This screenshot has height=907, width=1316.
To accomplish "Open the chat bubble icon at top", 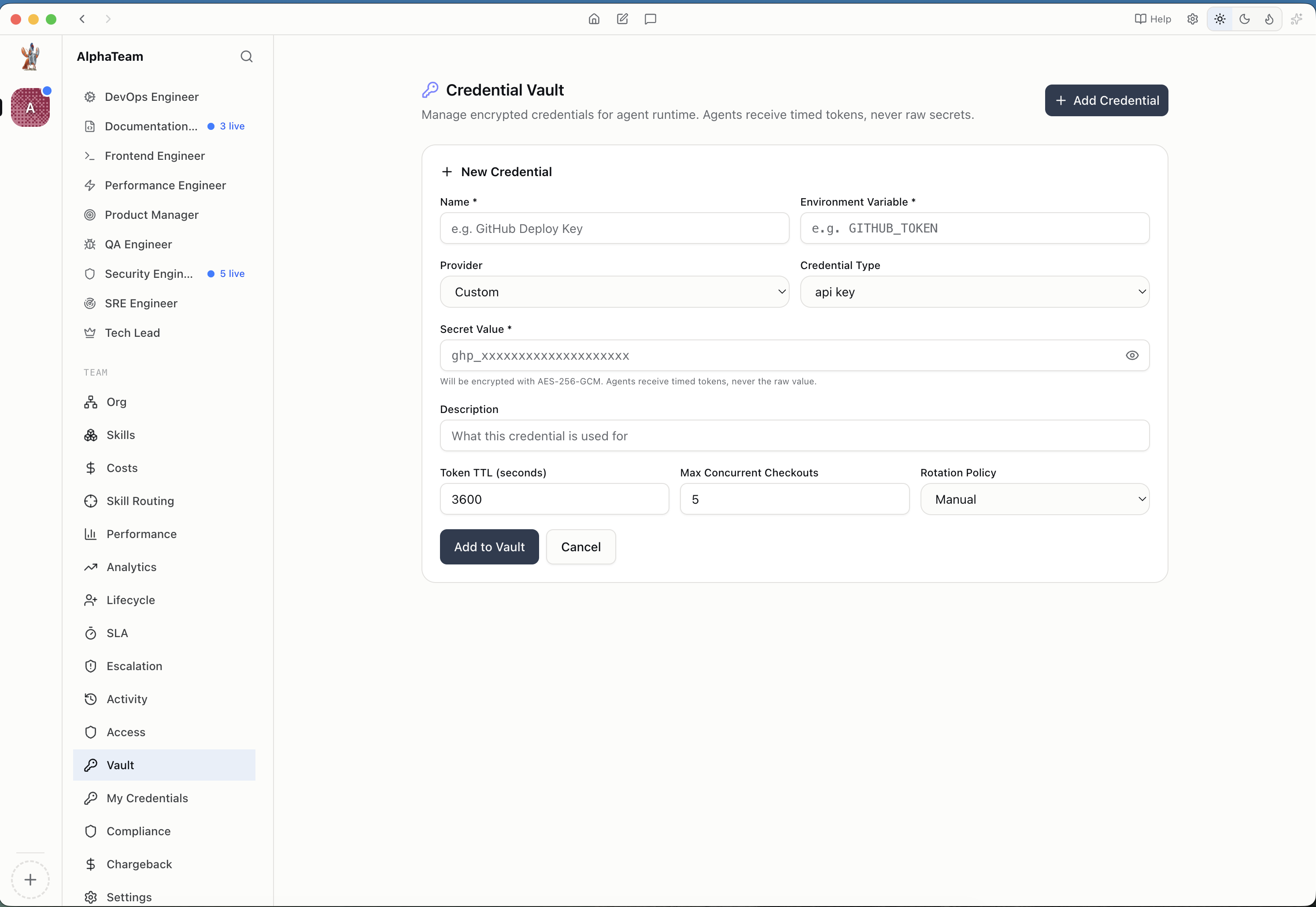I will pos(650,19).
